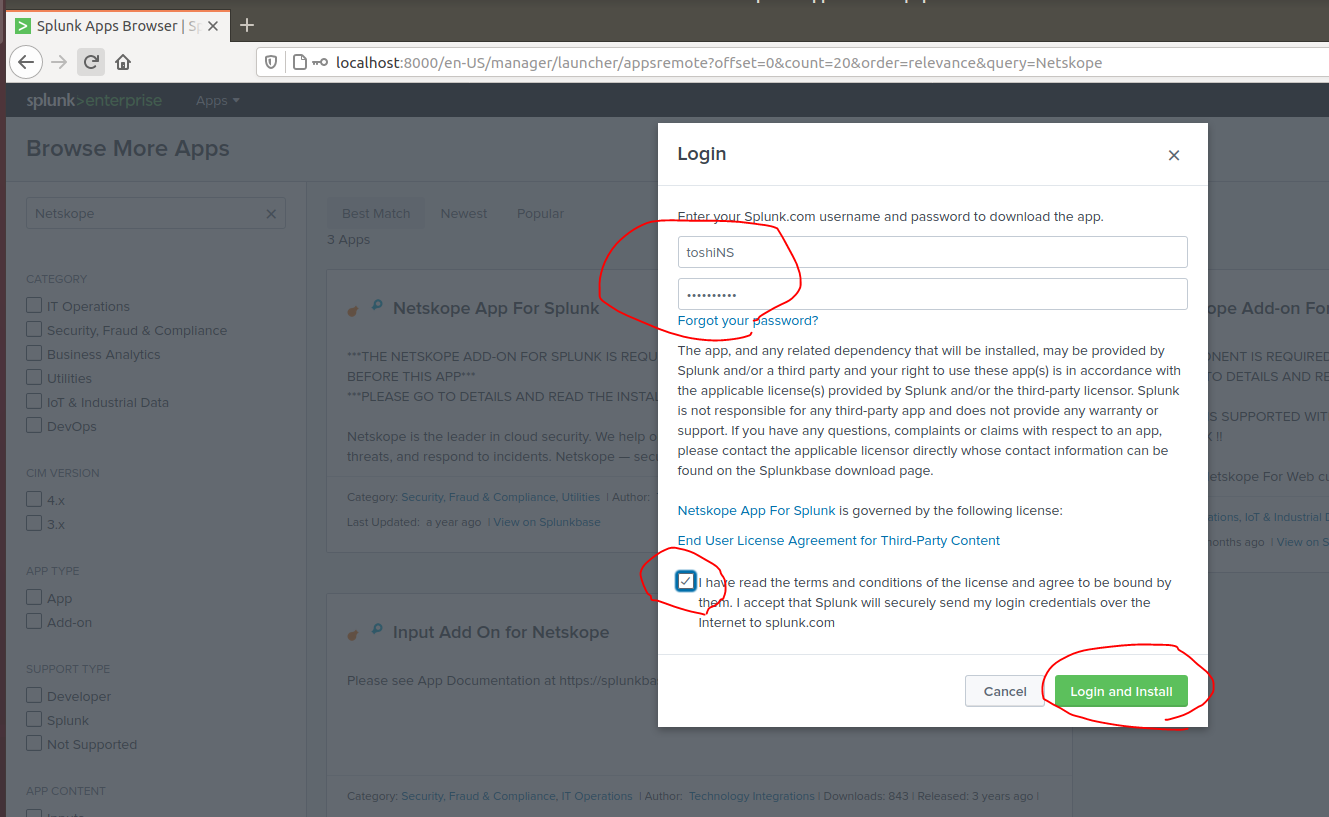Screen dimensions: 1329x817
Task: Click the tracking protection shield icon in the address bar
Action: 270,62
